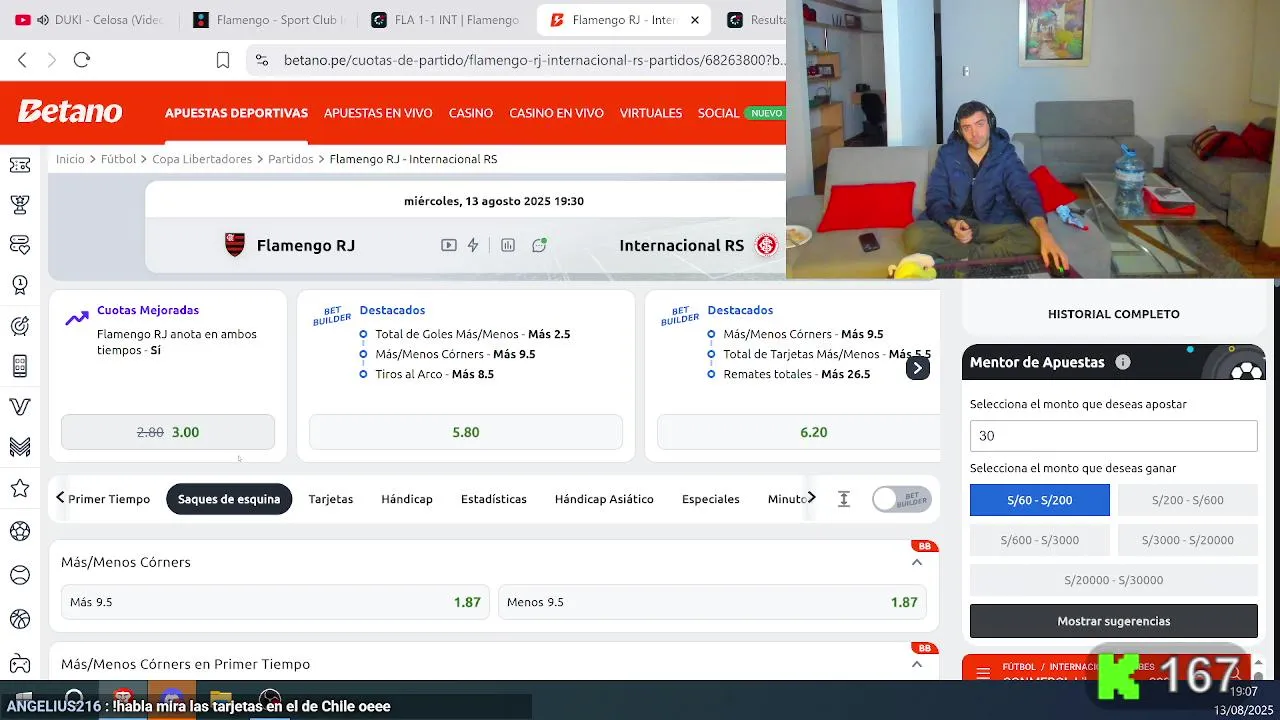1280x720 pixels.
Task: Select the football sport sidebar icon
Action: tap(20, 531)
